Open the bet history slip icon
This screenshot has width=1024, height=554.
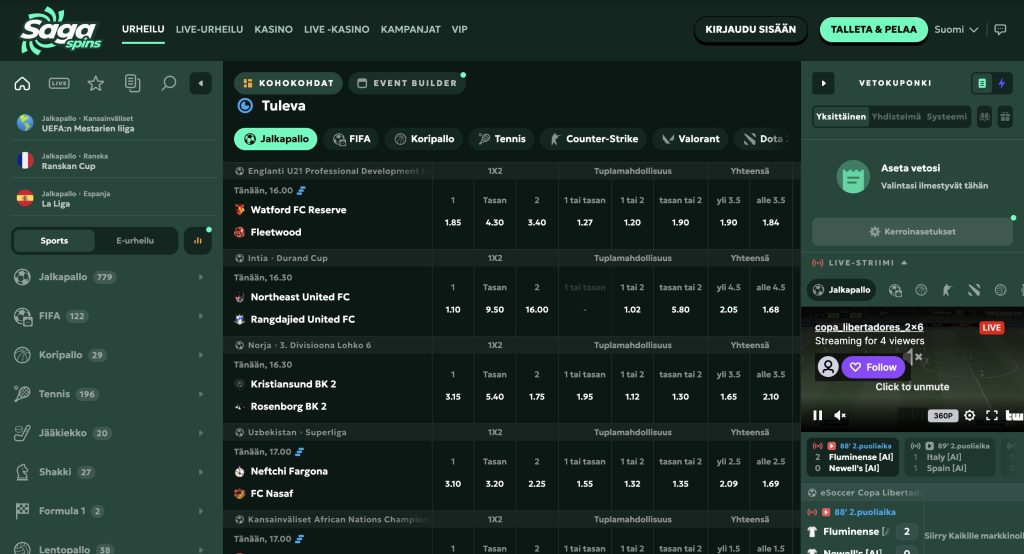(132, 83)
